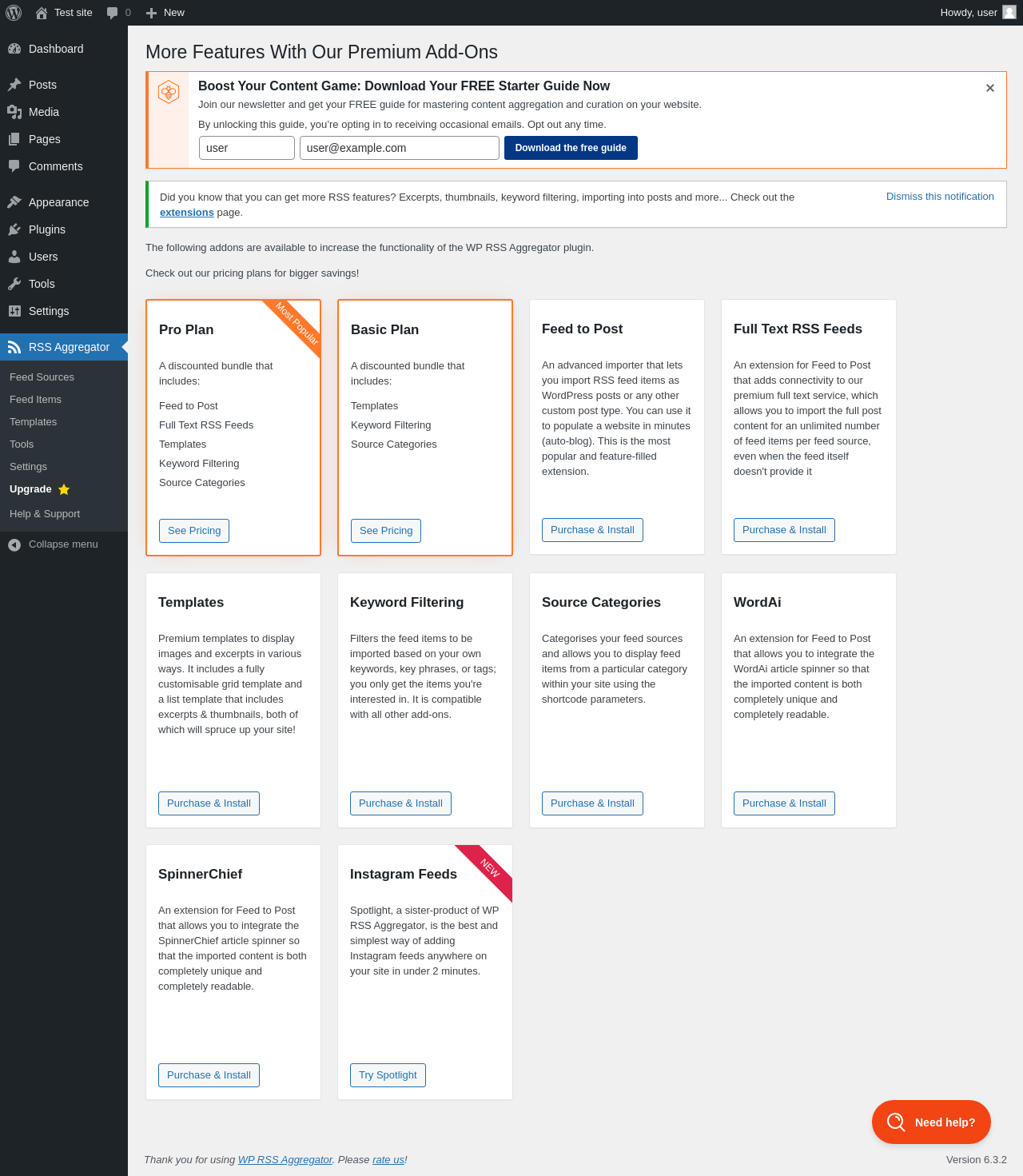Screen dimensions: 1023x1176
Task: Click the rate us footer link
Action: 388,1160
